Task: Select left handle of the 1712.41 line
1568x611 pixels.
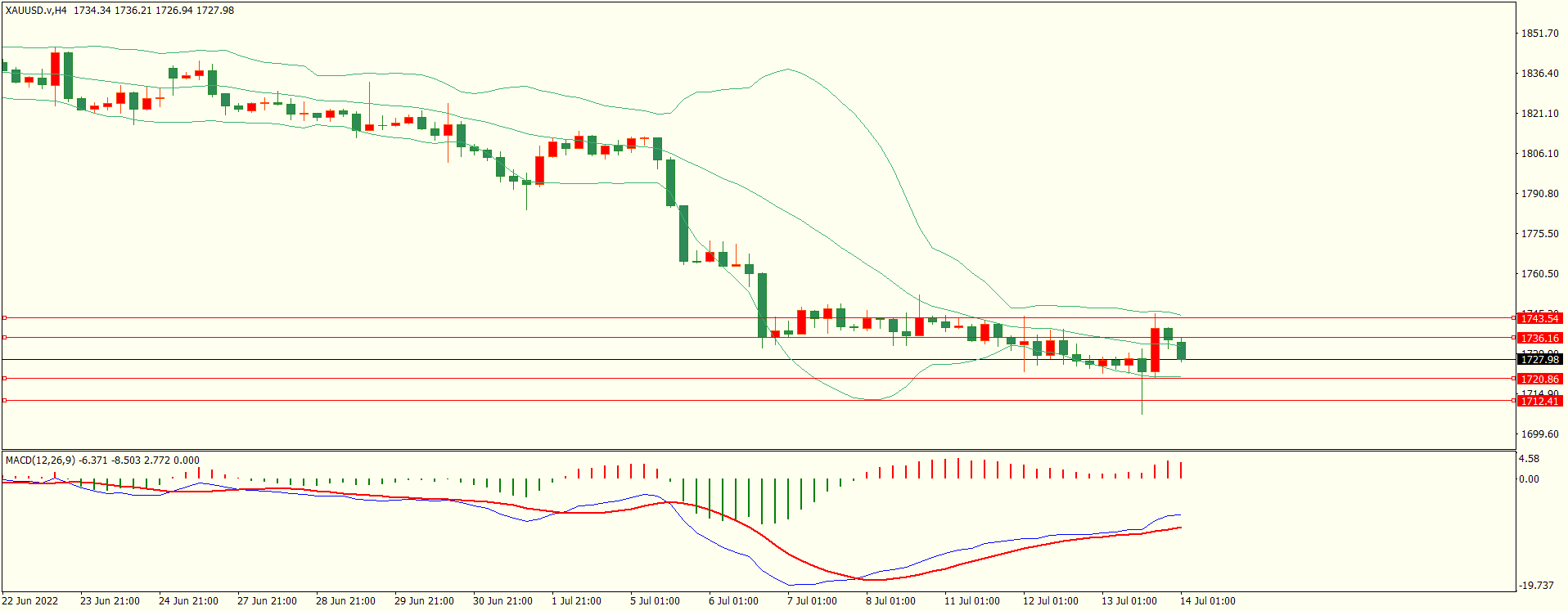Action: (x=4, y=400)
